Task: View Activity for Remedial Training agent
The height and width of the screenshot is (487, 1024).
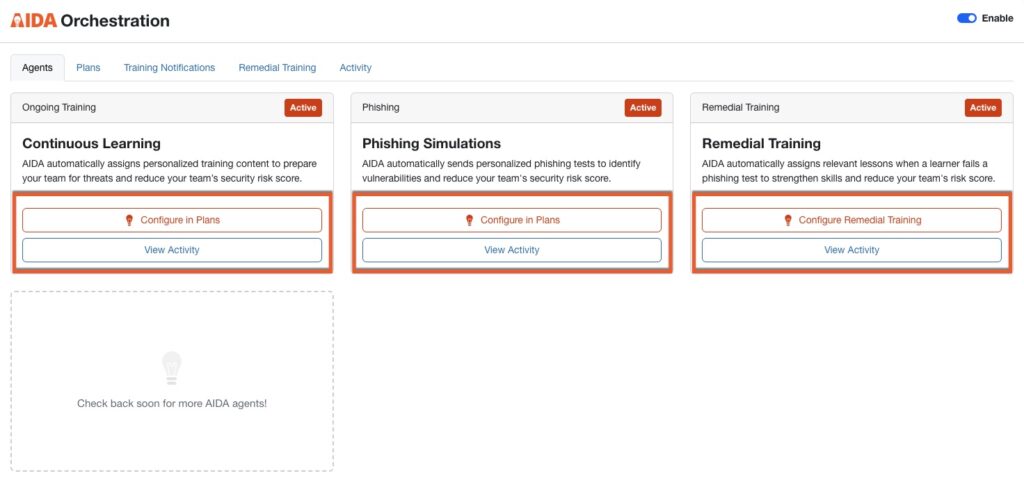Action: tap(852, 250)
